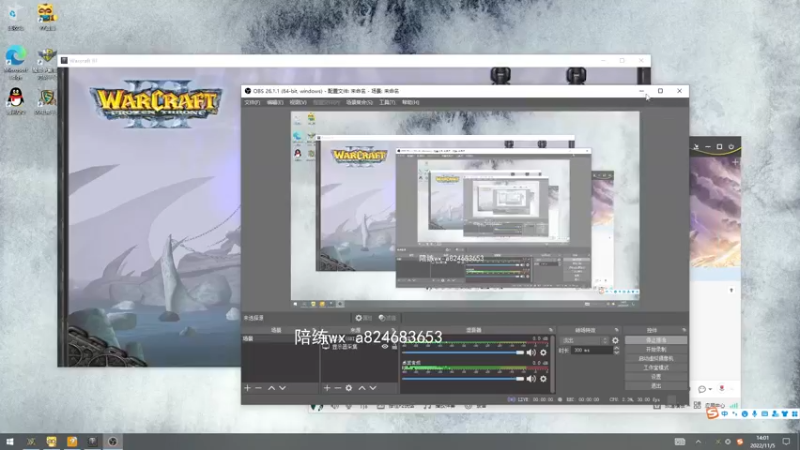Screen dimensions: 800x450
Task: Enable Studio Mode from the Controls panel
Action: [x=656, y=367]
